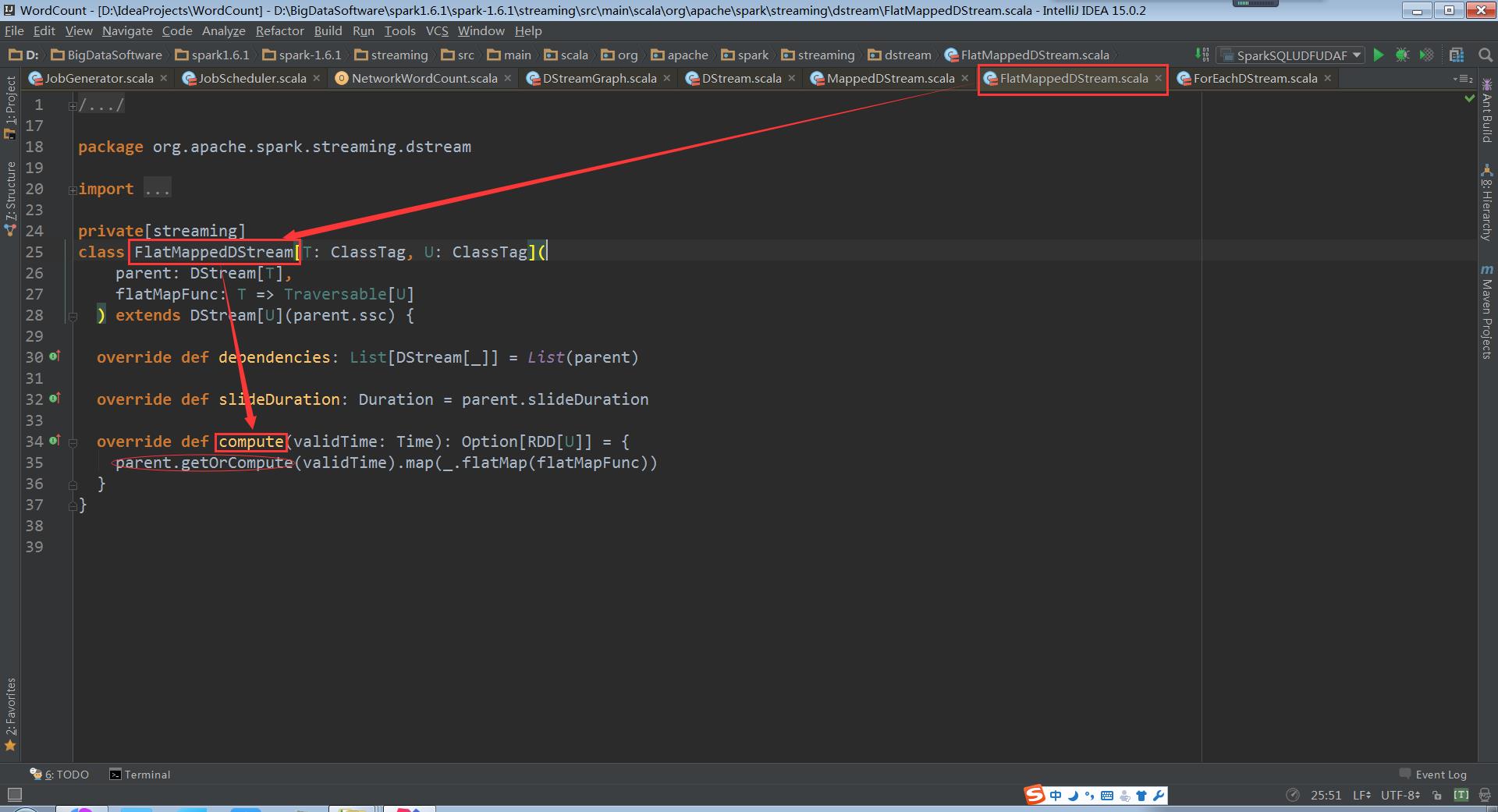Show hidden editor tabs list dropdown
Screen dimensions: 1498x812
point(1463,79)
